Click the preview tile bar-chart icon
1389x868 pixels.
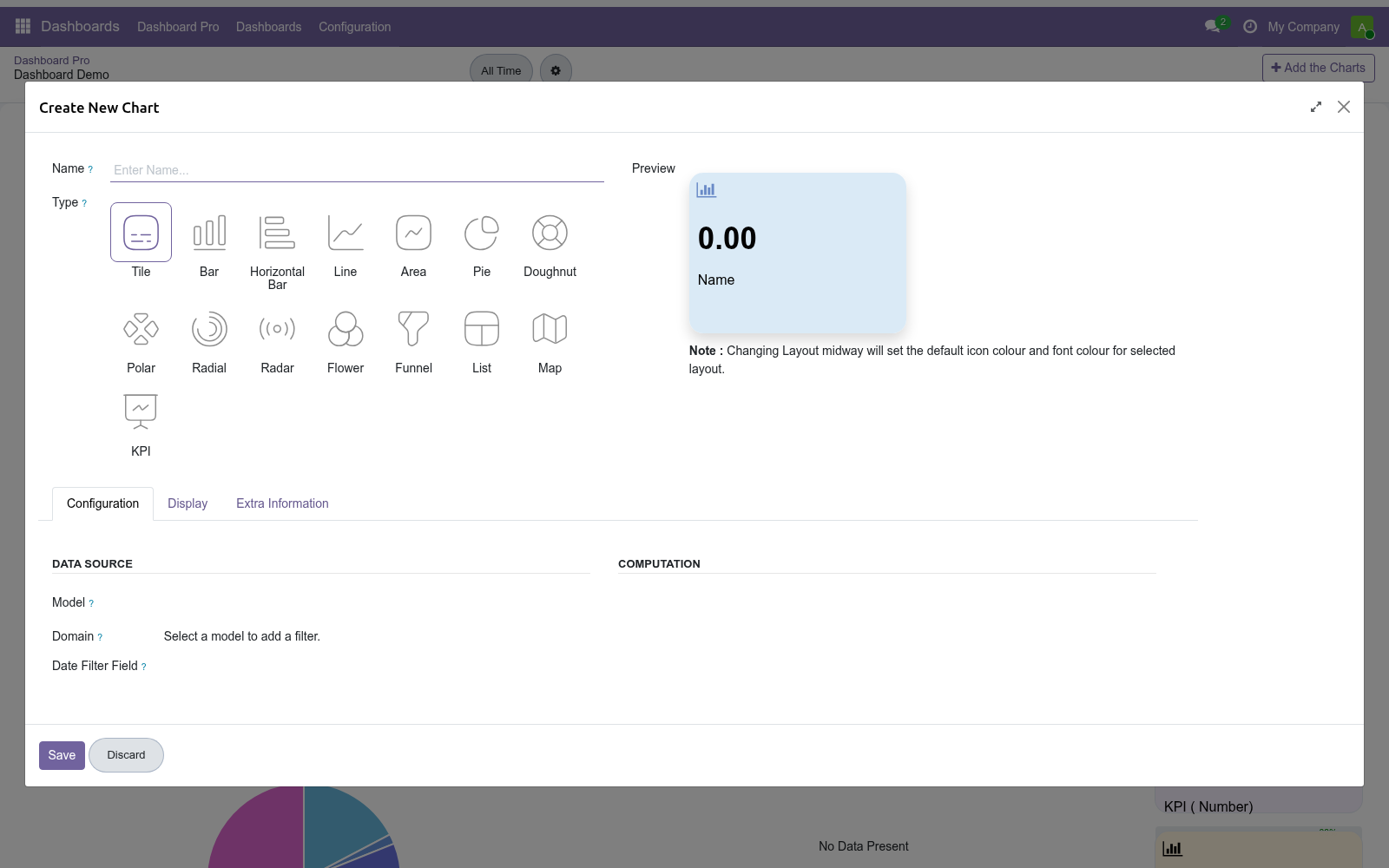tap(707, 190)
